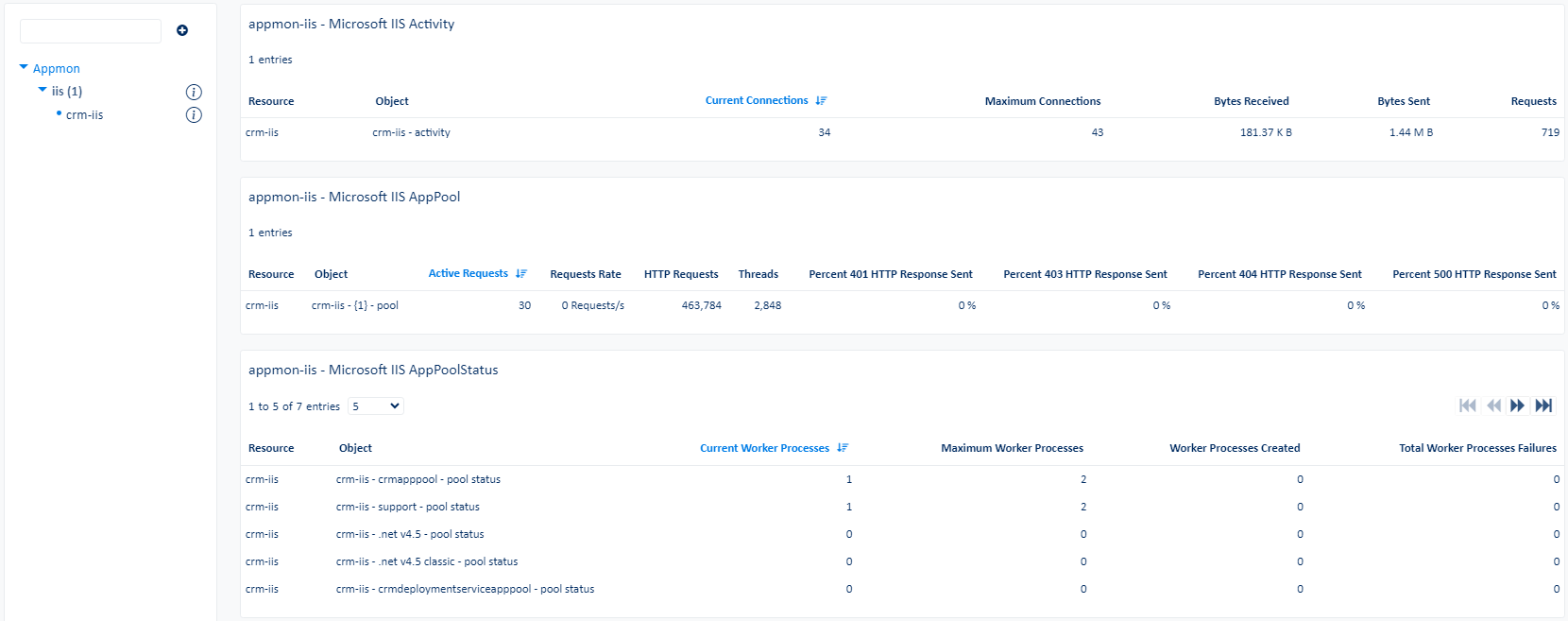Click sort icon next to Active Requests
The width and height of the screenshot is (1568, 621).
[x=520, y=273]
